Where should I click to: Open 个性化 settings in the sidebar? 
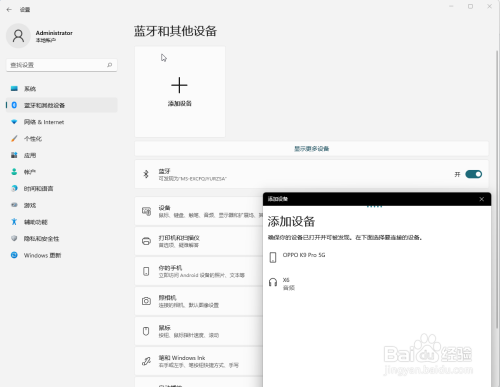click(62, 139)
